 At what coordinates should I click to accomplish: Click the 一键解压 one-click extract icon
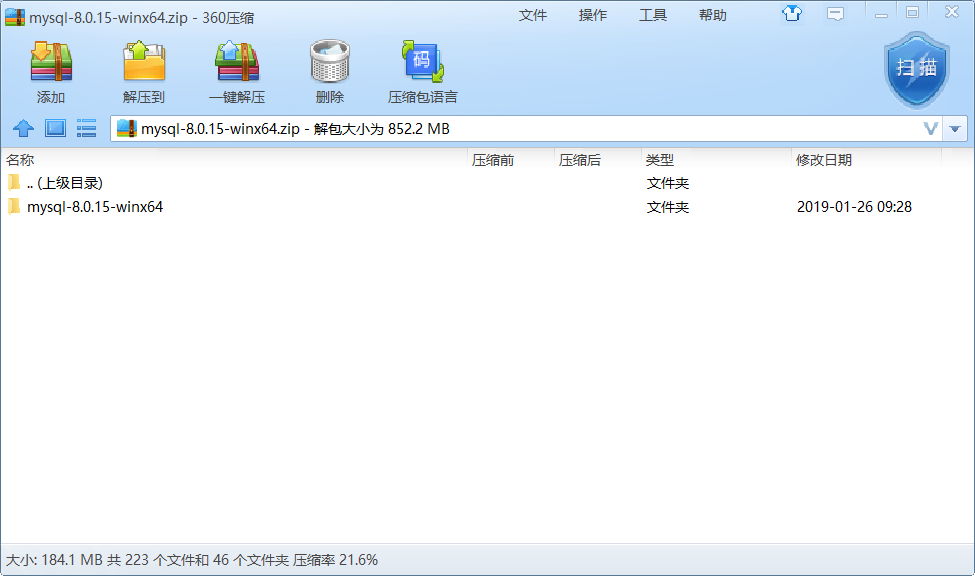click(237, 62)
